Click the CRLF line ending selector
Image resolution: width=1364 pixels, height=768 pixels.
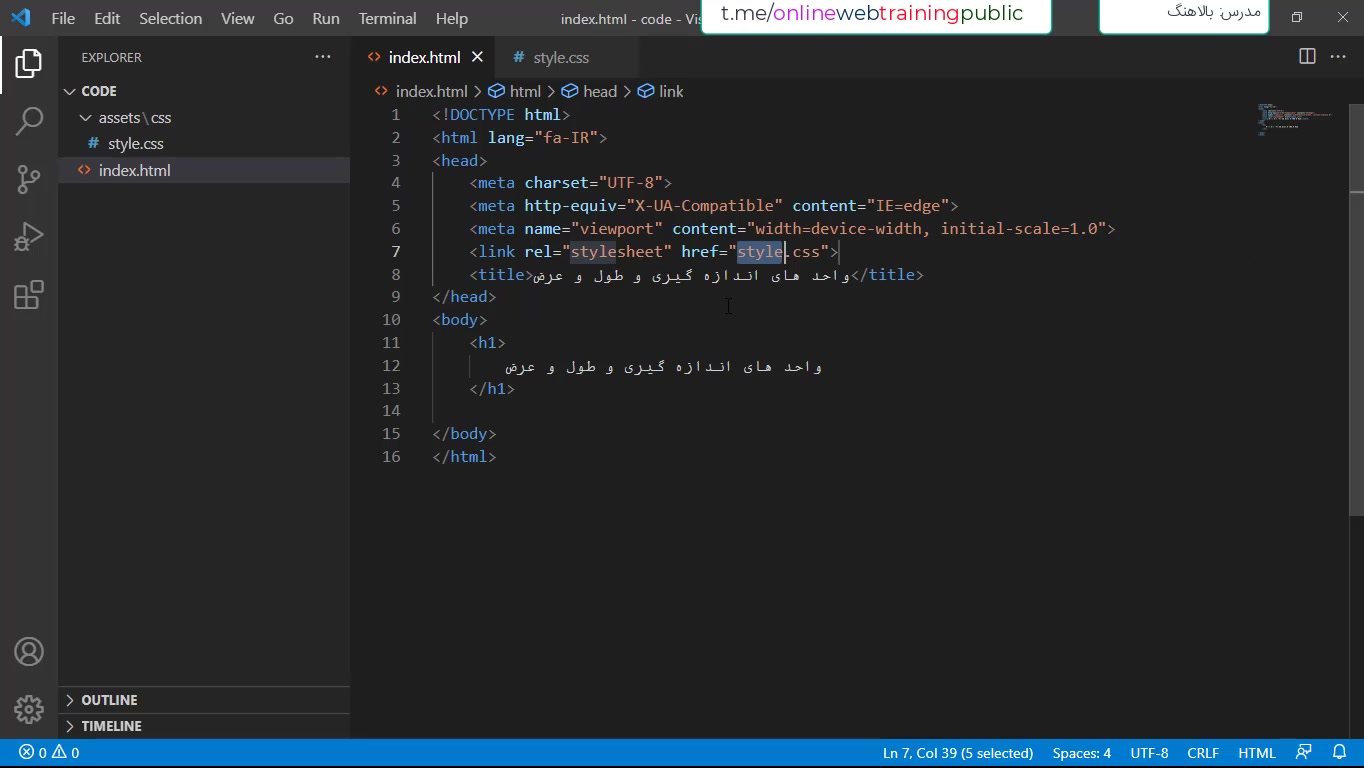[1203, 753]
